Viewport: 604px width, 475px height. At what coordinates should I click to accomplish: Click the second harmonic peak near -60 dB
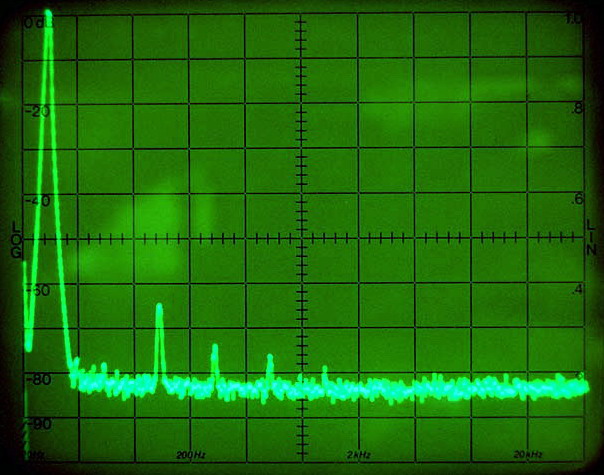159,306
